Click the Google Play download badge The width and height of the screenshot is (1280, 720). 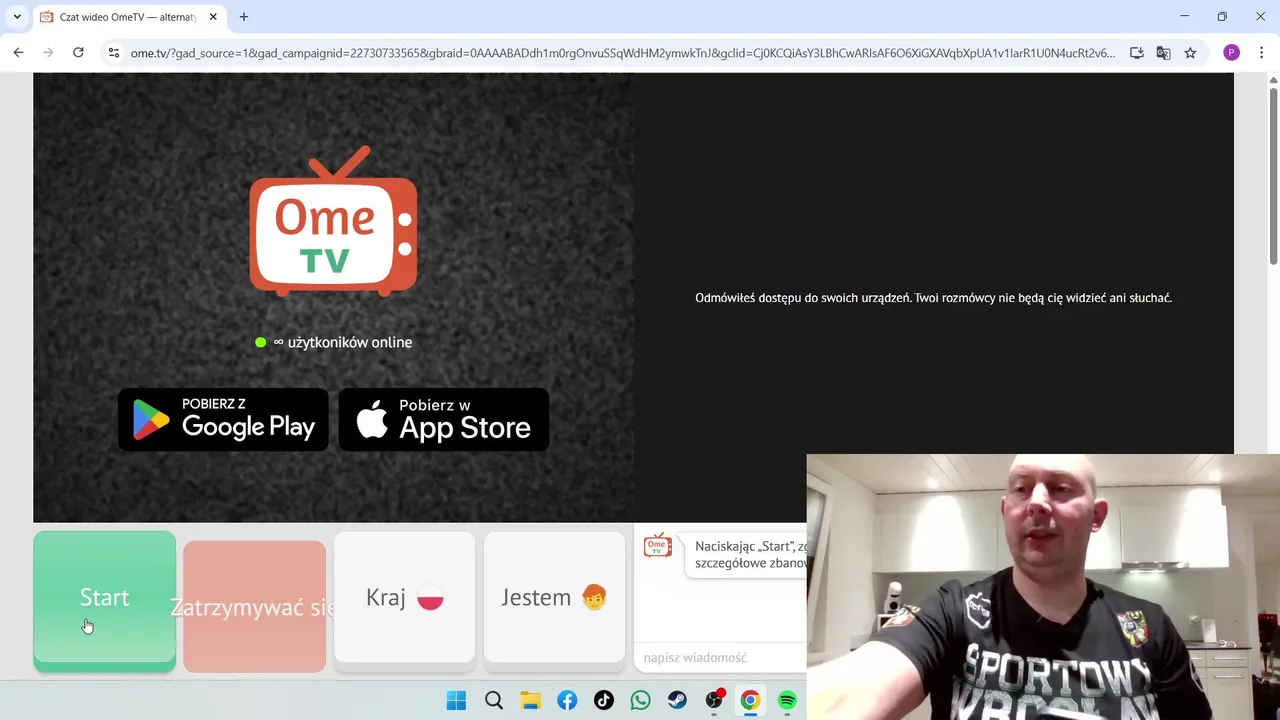(x=223, y=420)
